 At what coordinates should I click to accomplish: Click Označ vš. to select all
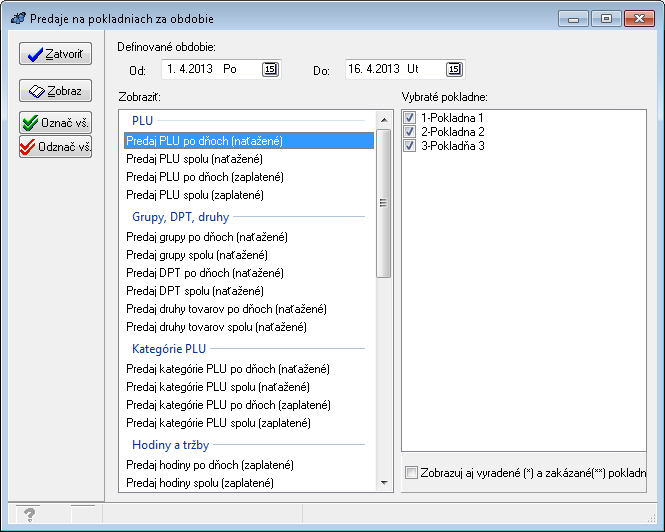(56, 124)
